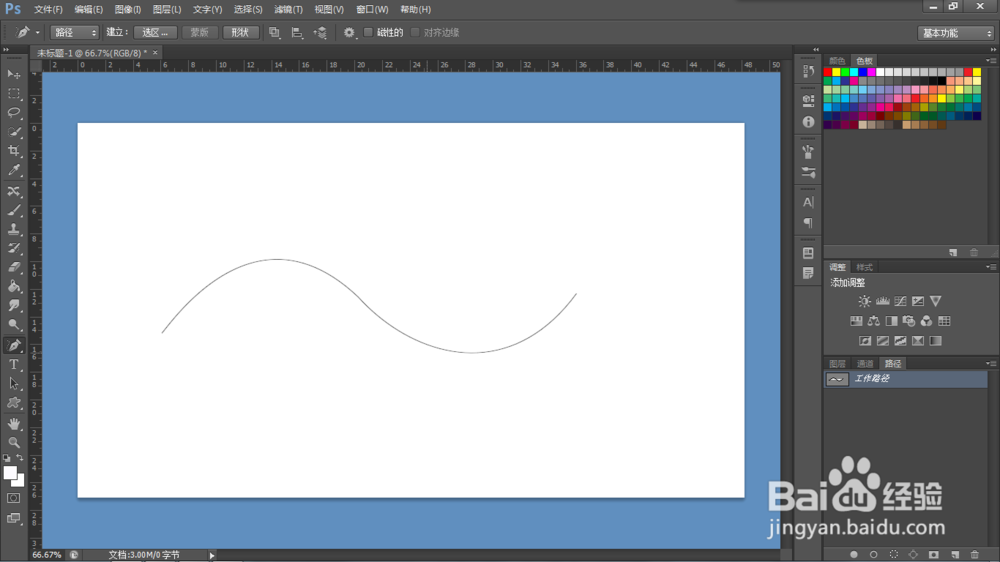The width and height of the screenshot is (1000, 562).
Task: Select the 工作路径 path row
Action: coord(906,379)
